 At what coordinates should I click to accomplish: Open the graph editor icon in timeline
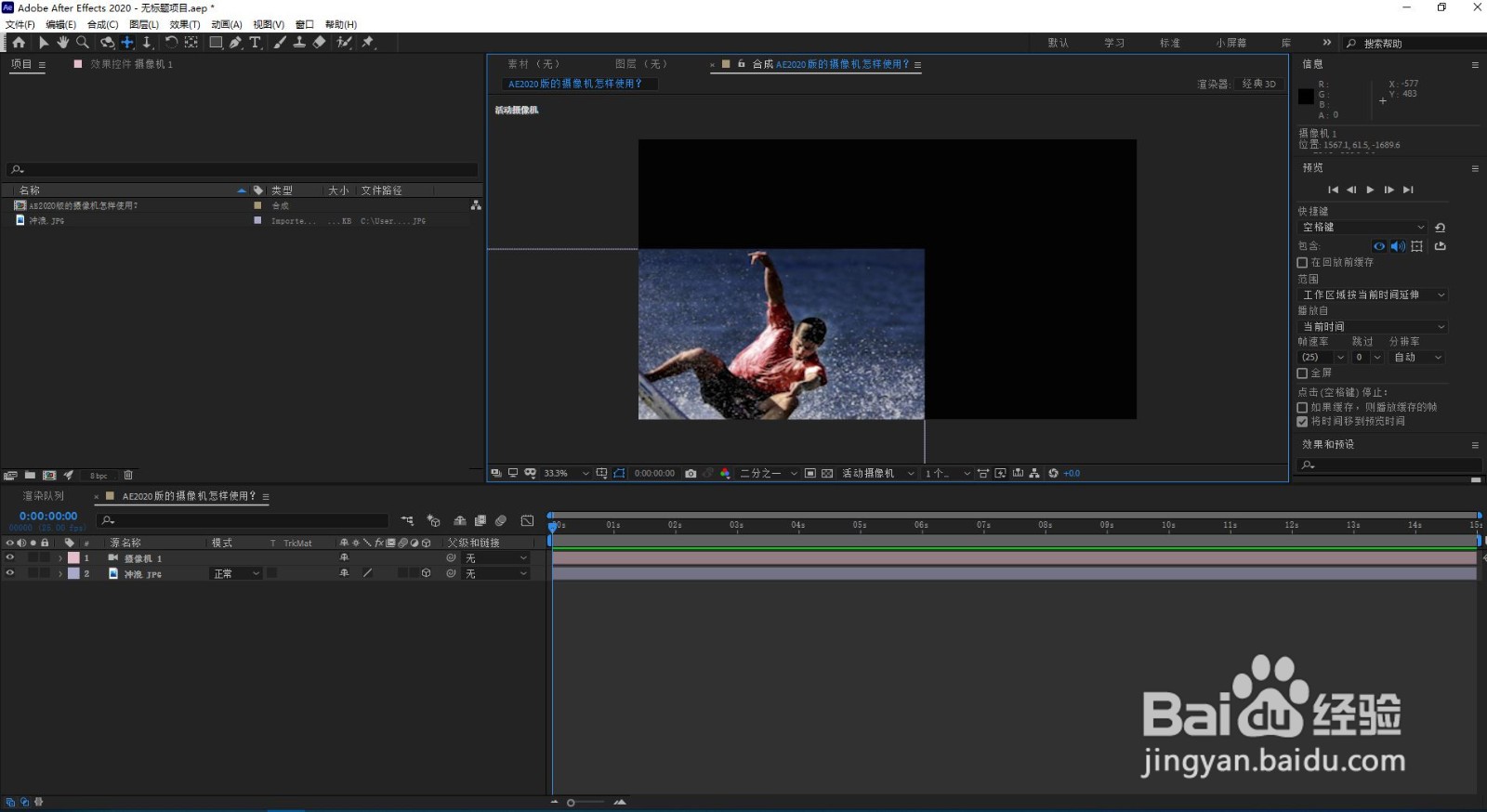click(528, 520)
